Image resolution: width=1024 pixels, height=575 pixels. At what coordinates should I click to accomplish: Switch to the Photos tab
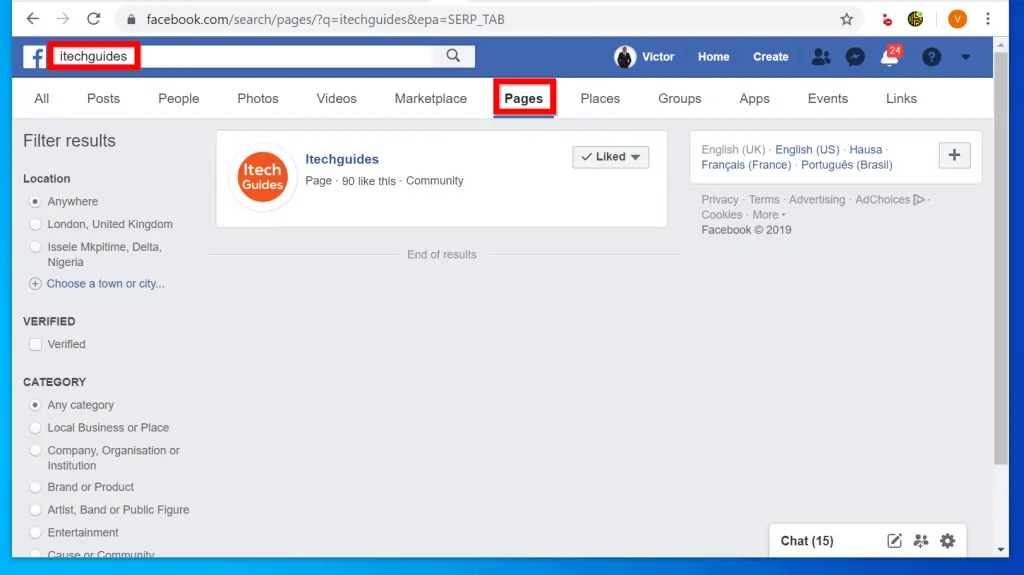pyautogui.click(x=258, y=99)
